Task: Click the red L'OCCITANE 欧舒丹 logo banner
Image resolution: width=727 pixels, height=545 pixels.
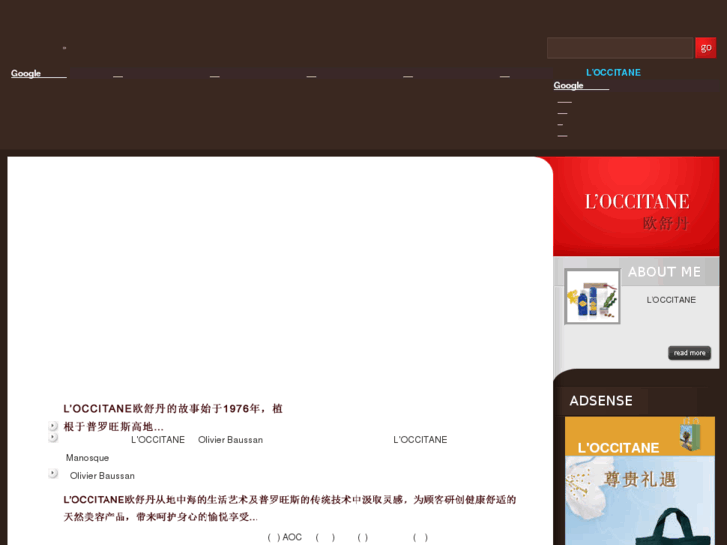Action: (x=636, y=206)
